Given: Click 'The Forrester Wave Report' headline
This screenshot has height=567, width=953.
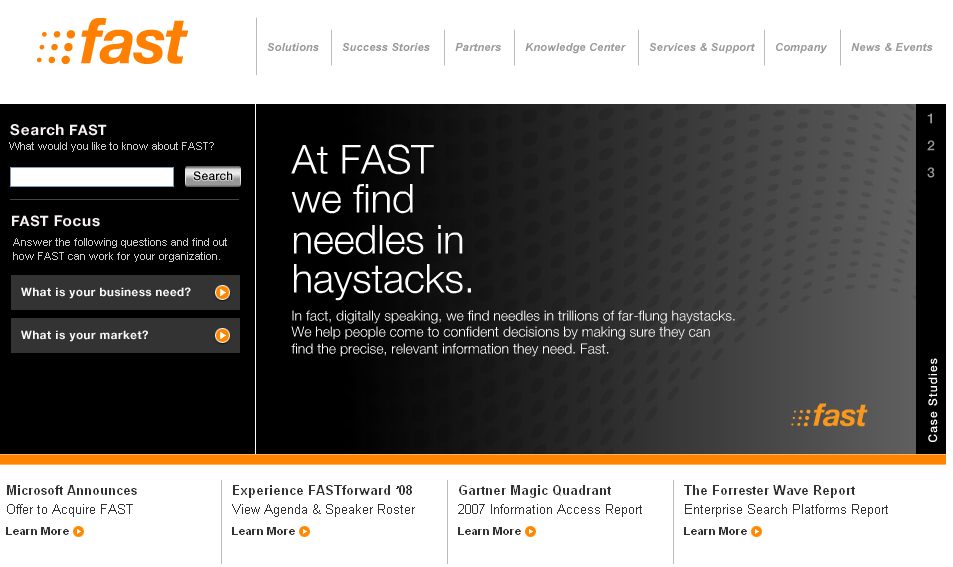Looking at the screenshot, I should pos(769,490).
